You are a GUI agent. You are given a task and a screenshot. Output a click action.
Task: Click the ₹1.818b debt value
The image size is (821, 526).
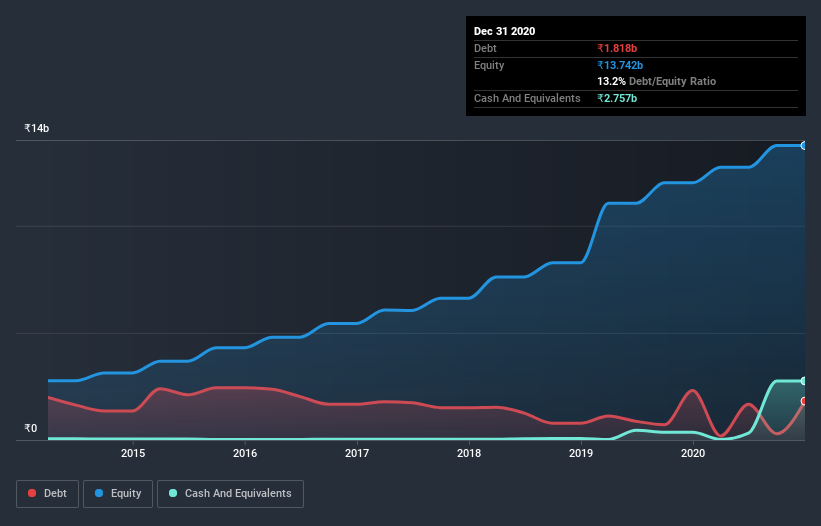tap(617, 48)
